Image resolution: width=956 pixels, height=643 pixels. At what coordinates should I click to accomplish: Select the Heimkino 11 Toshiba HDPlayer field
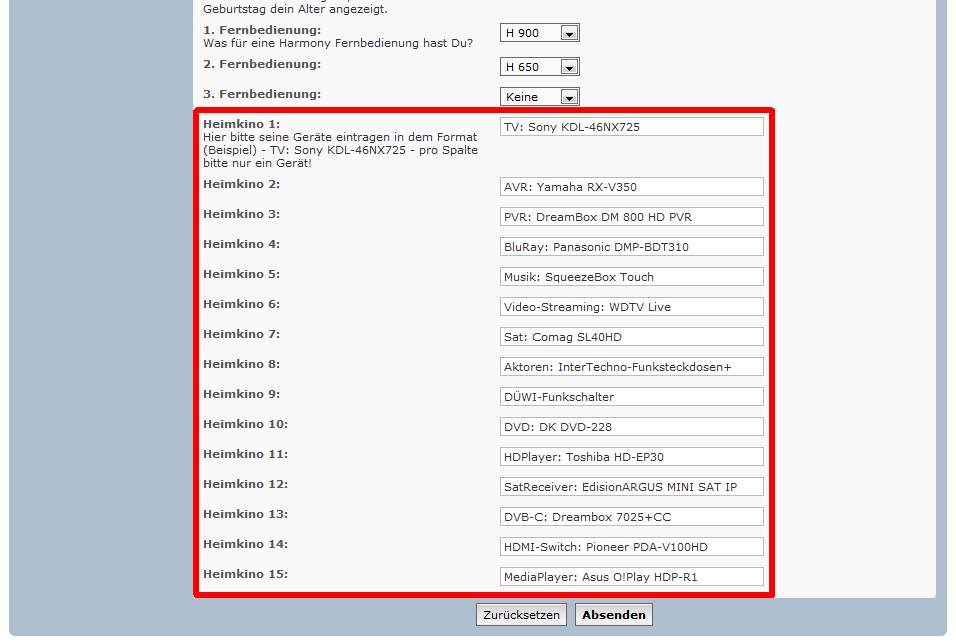click(x=632, y=457)
